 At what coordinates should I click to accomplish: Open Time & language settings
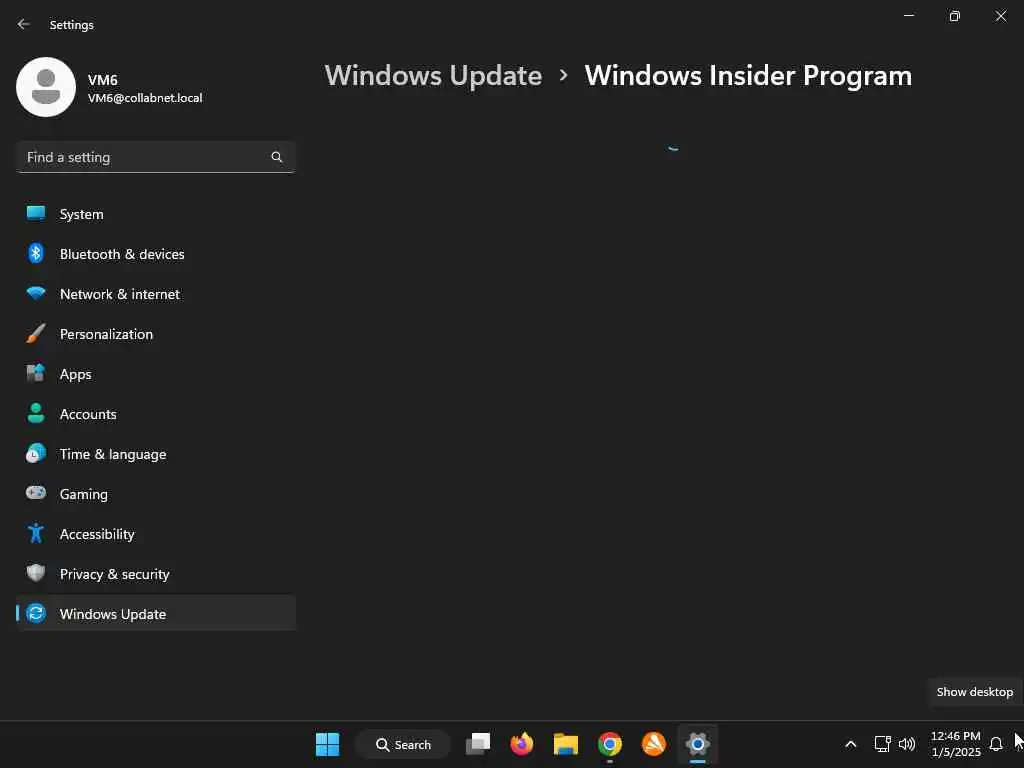pyautogui.click(x=113, y=455)
